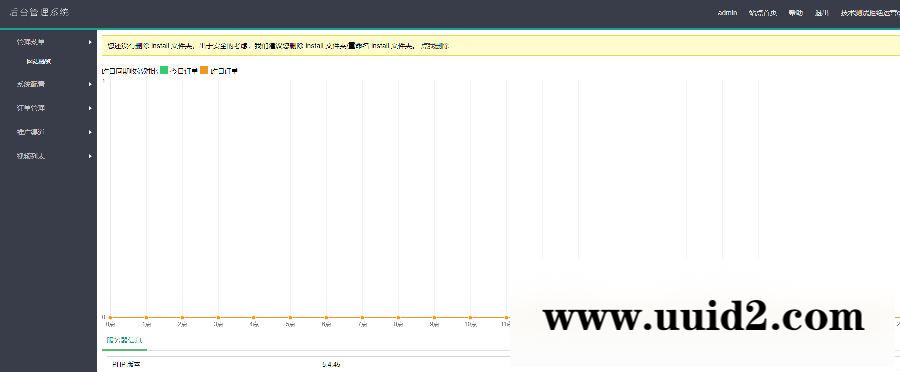Click the last link in the top header

[x=870, y=13]
